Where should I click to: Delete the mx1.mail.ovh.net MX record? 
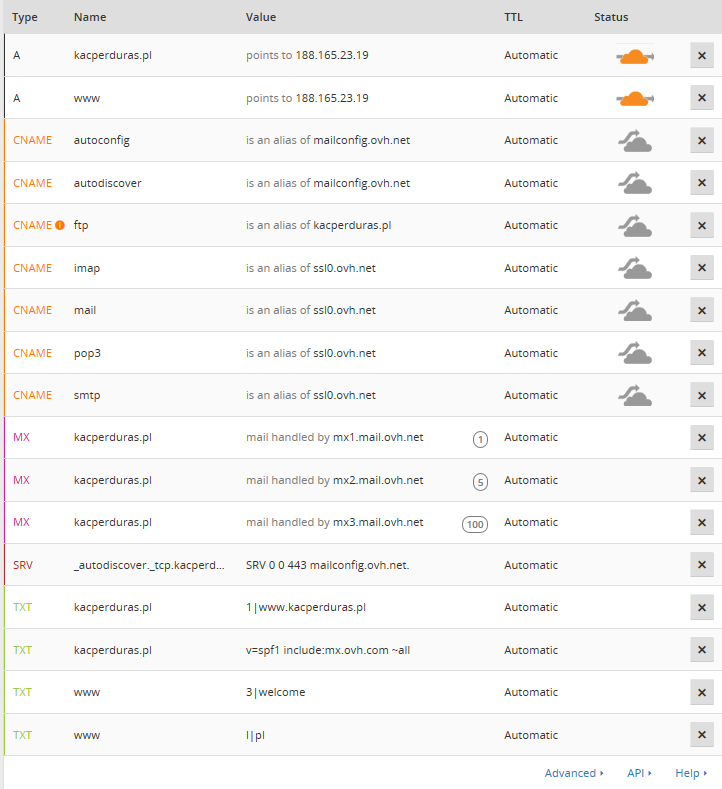(701, 438)
